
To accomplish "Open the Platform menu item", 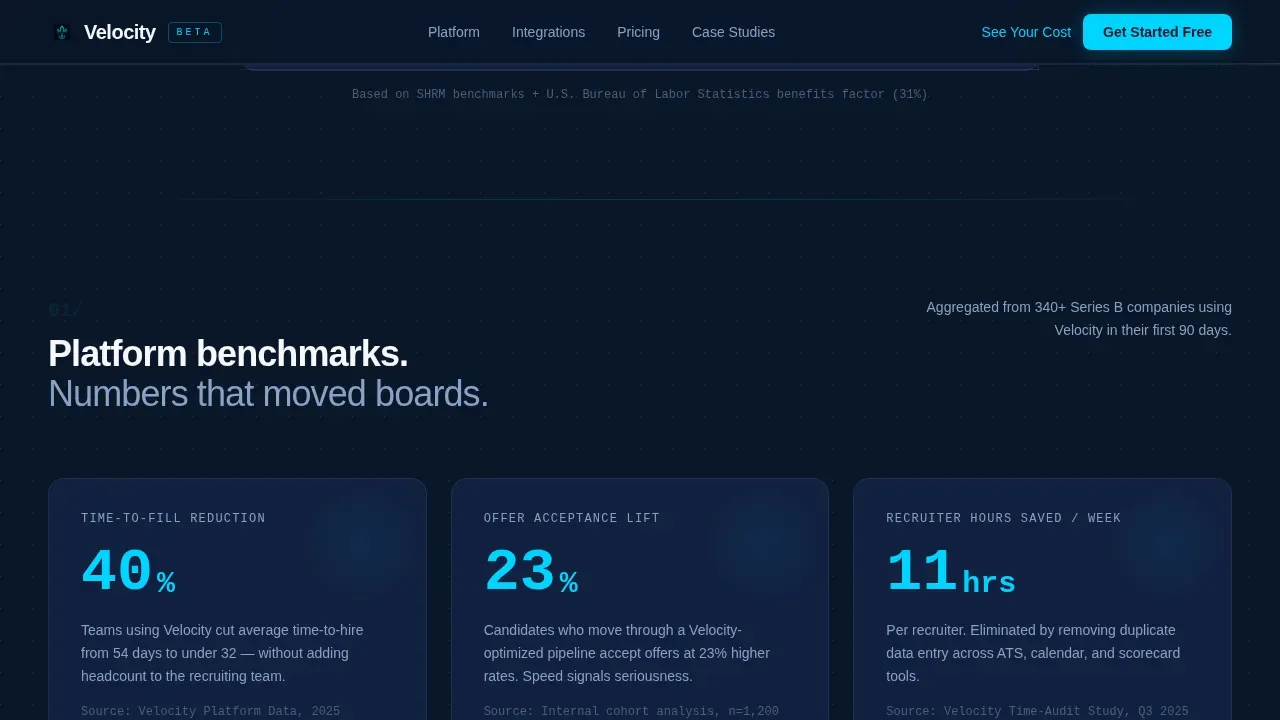I will (454, 32).
